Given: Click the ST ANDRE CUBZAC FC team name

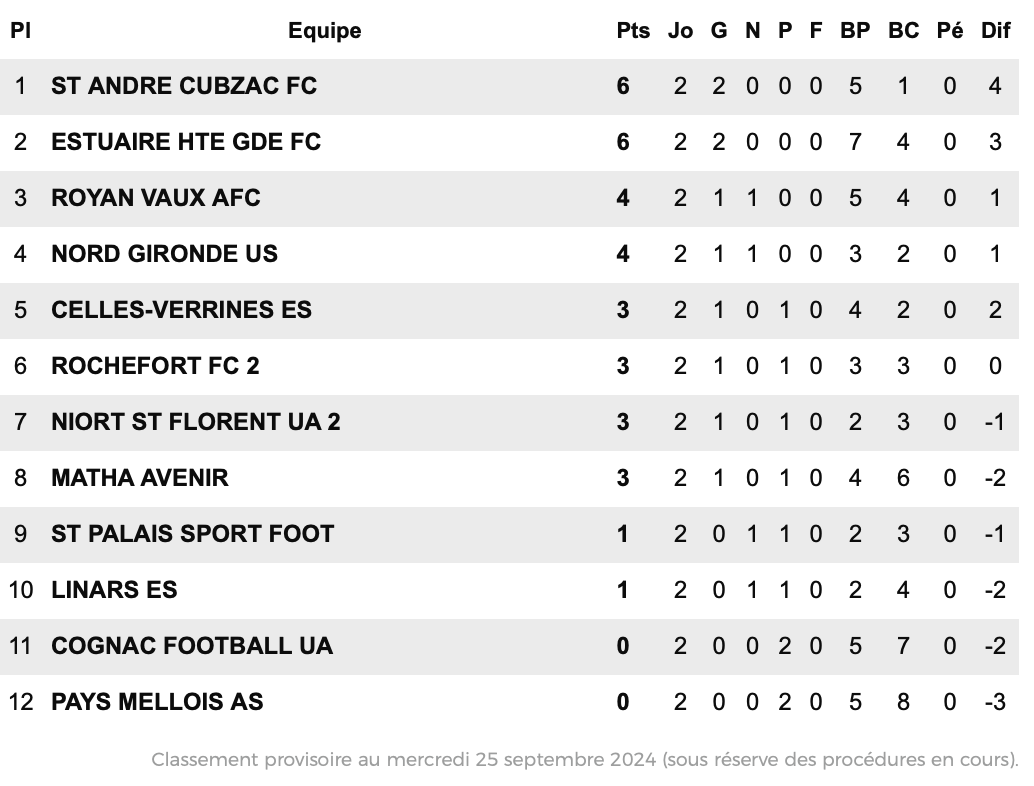Looking at the screenshot, I should (x=184, y=86).
